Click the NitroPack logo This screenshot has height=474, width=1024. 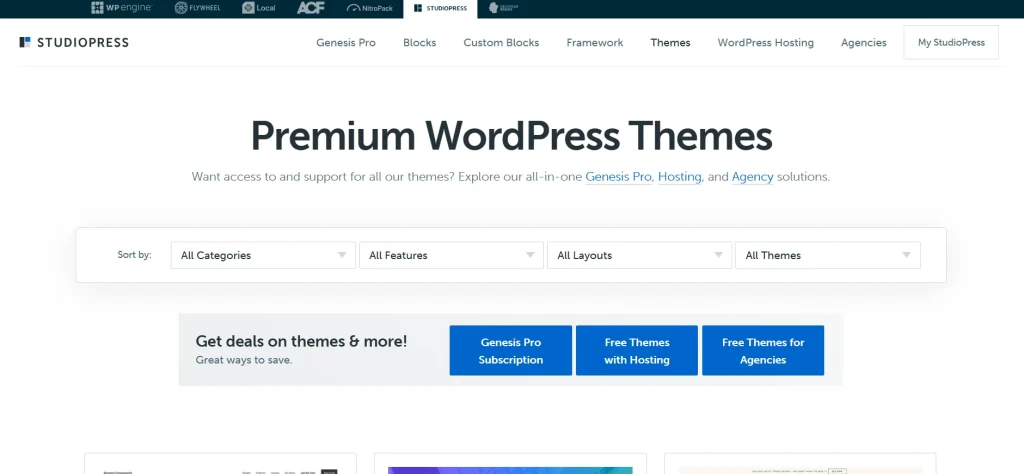click(x=371, y=8)
